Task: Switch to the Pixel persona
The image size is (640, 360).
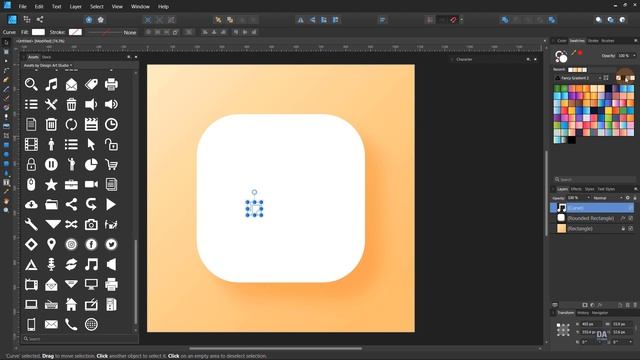Action: pos(27,19)
